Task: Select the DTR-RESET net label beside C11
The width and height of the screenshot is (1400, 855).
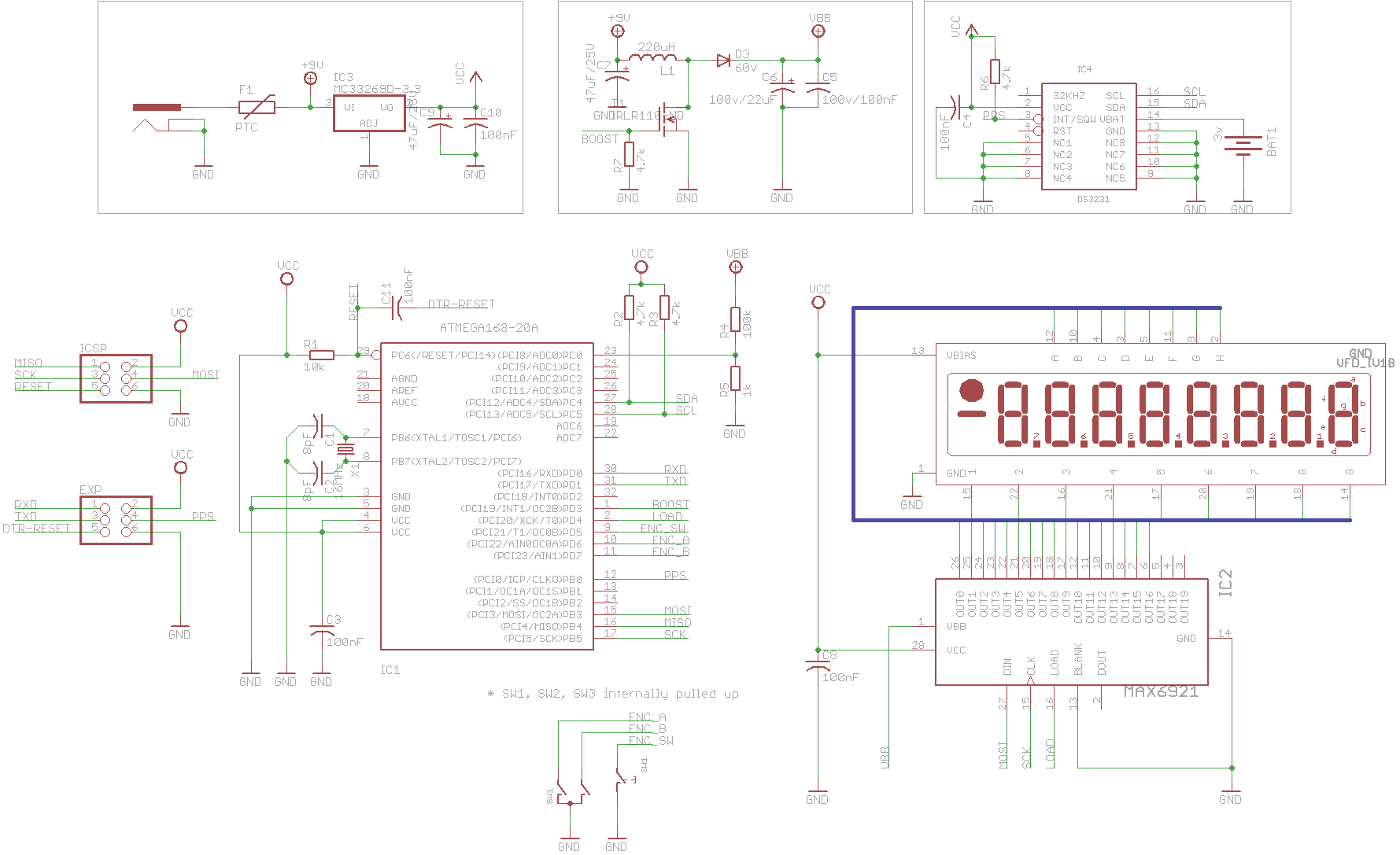Action: coord(461,304)
